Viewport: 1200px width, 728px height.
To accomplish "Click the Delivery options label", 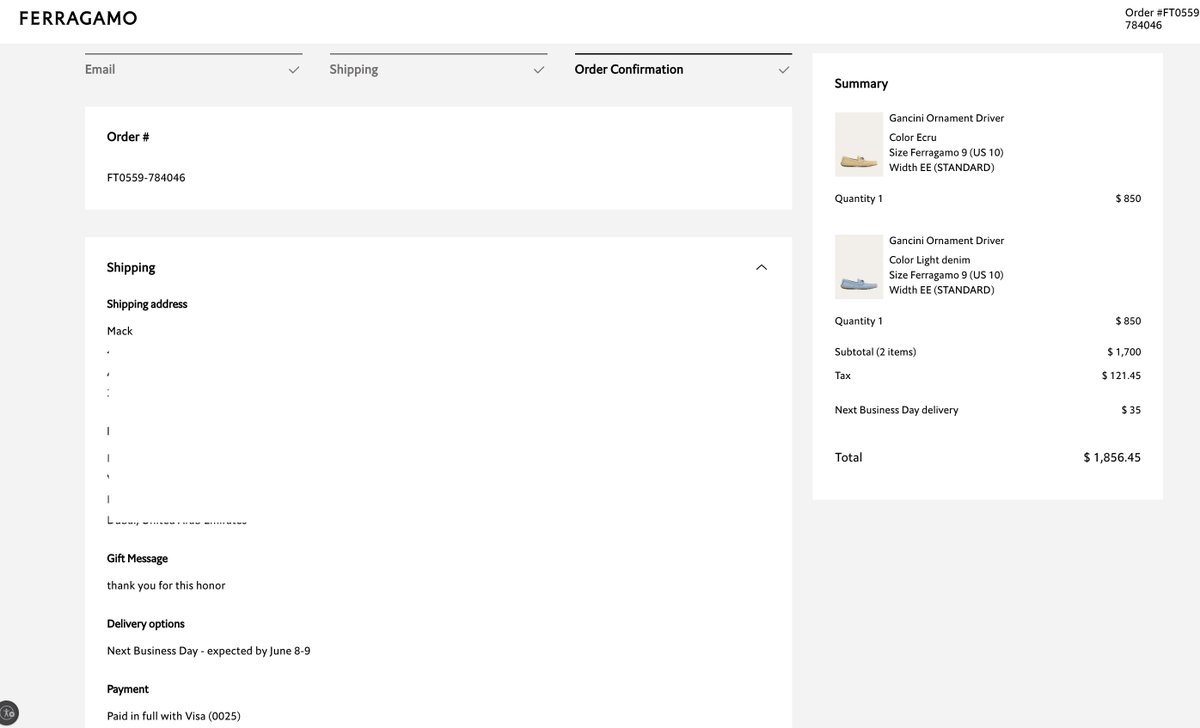I will coord(146,624).
